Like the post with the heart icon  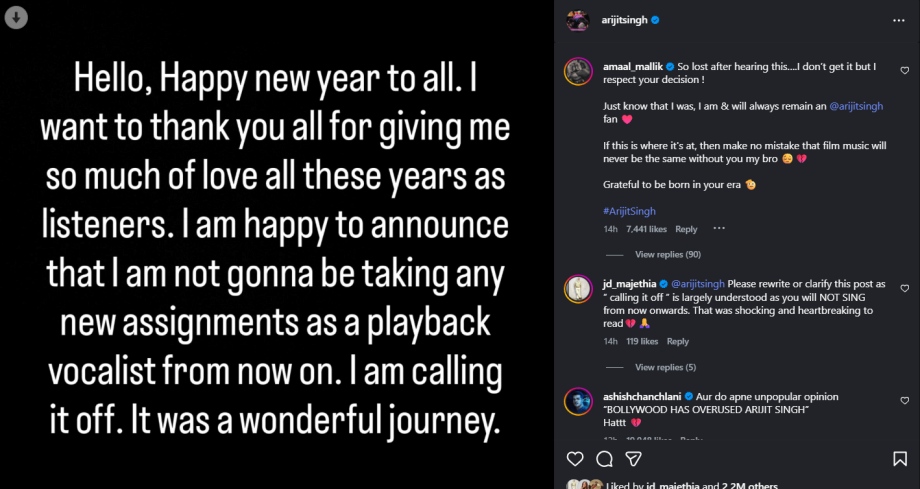tap(575, 459)
